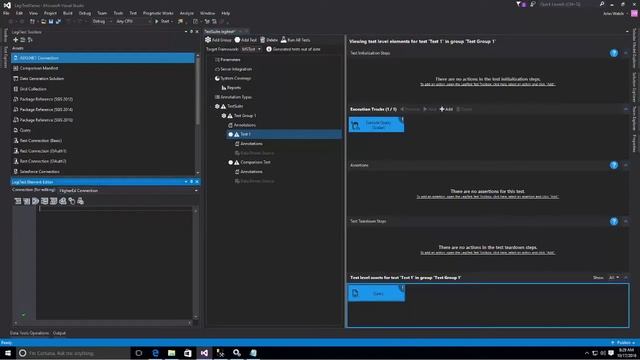Open Microsoft Edge from taskbar
640x360 pixels.
coord(155,353)
